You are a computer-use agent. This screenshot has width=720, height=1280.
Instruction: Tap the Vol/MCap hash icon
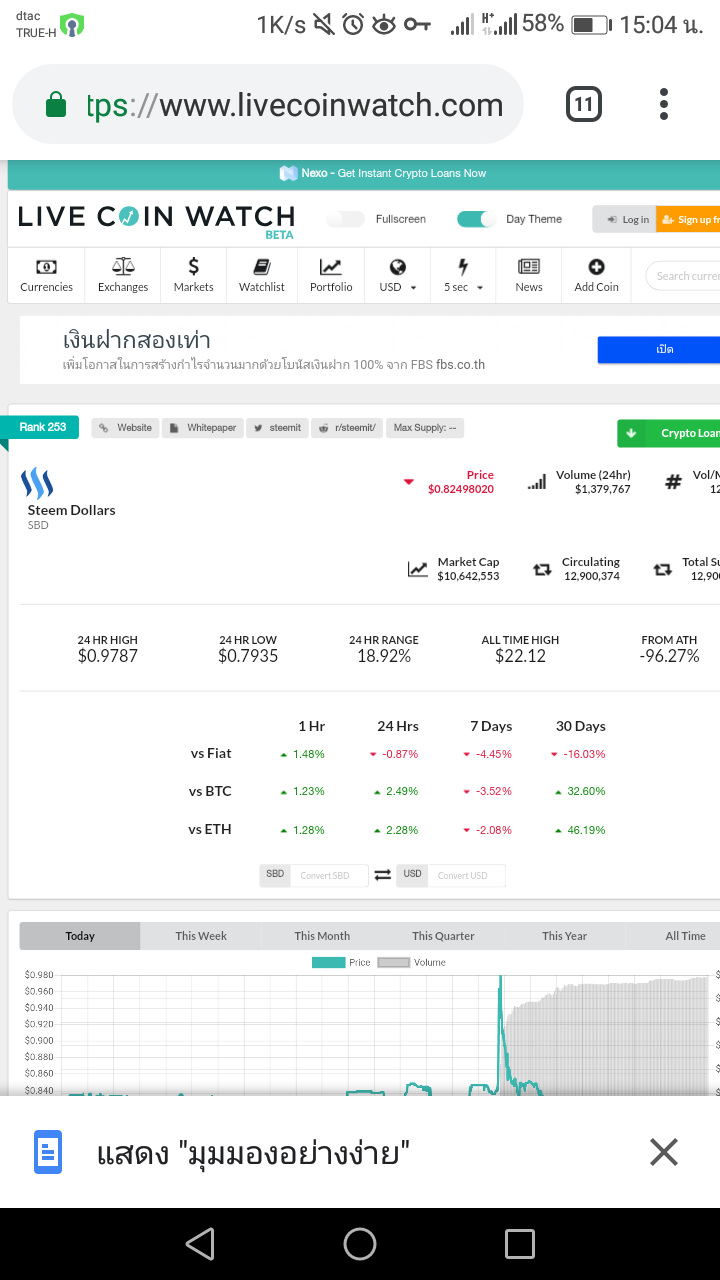[674, 482]
